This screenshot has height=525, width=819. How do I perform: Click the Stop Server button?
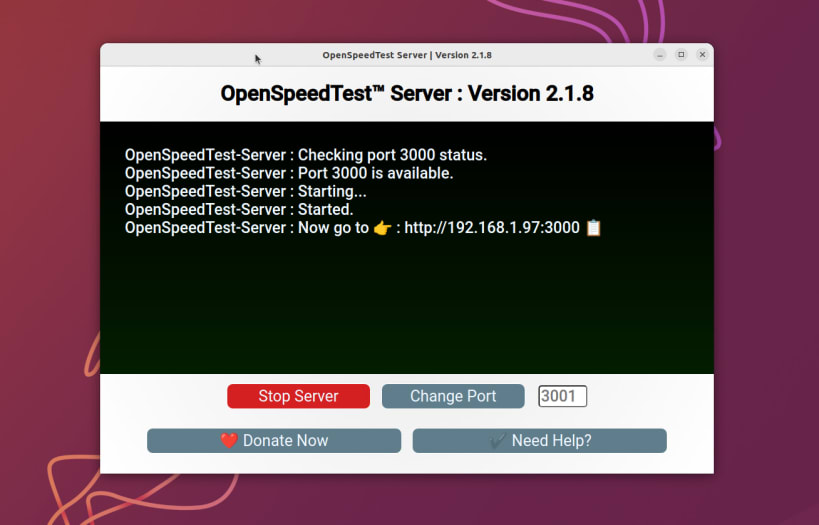298,396
